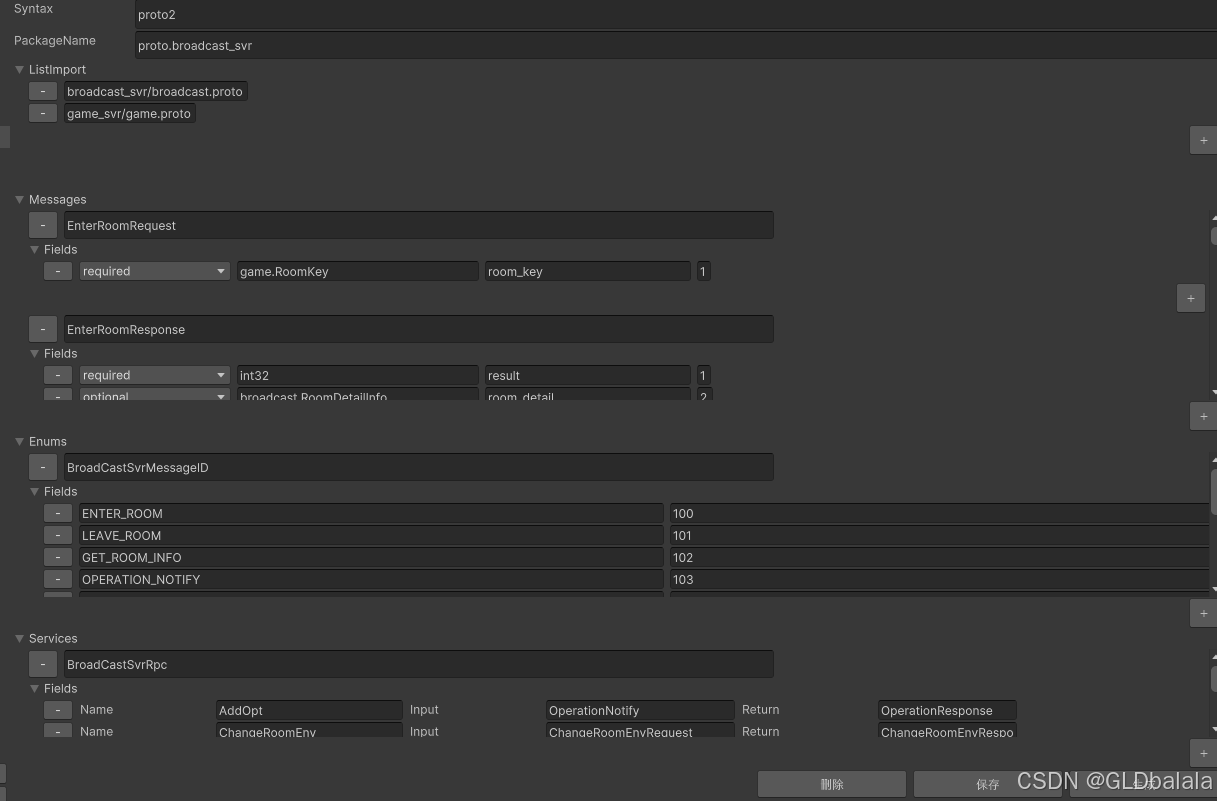Remove the result field row
Viewport: 1217px width, 801px height.
click(58, 375)
